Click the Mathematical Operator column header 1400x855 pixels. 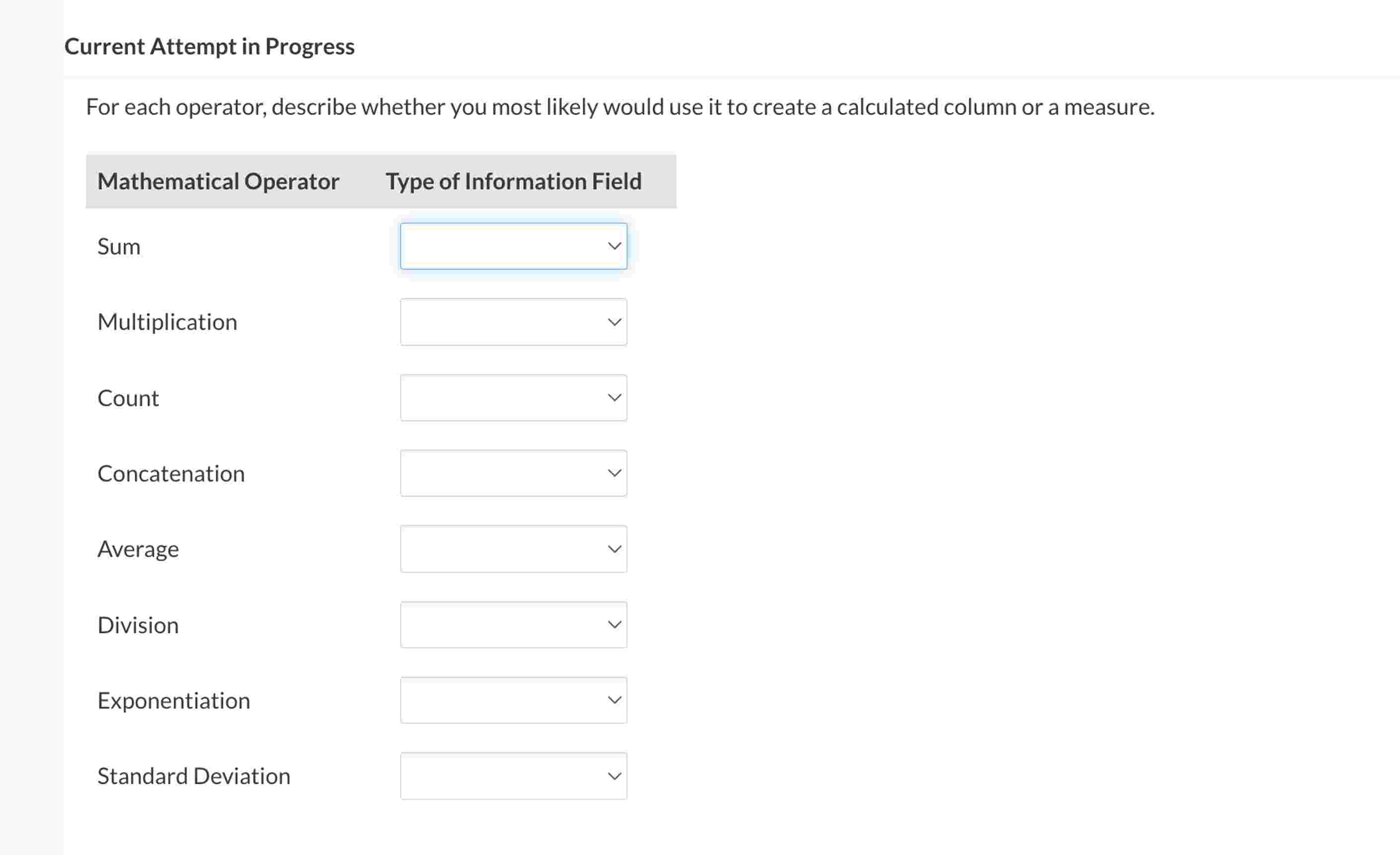[218, 182]
